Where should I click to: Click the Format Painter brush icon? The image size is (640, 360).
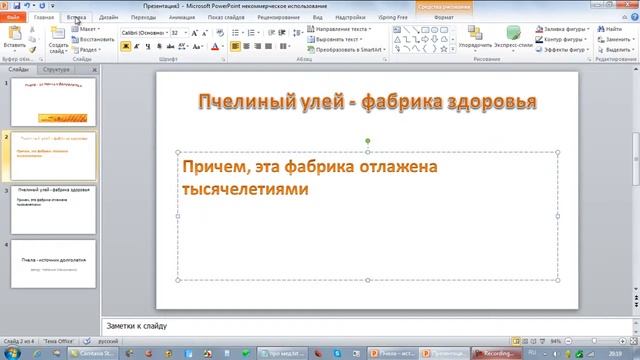[32, 50]
